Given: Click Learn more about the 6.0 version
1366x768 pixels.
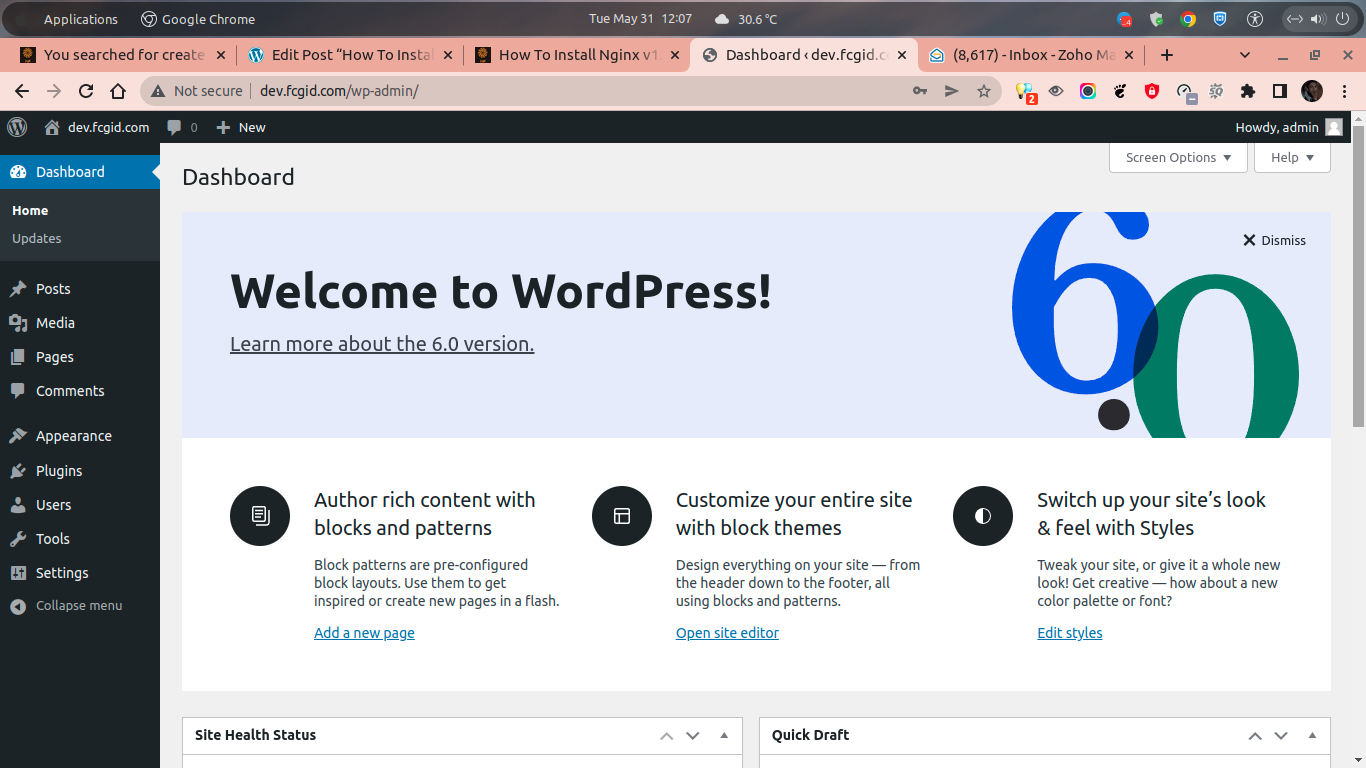Looking at the screenshot, I should click(382, 344).
